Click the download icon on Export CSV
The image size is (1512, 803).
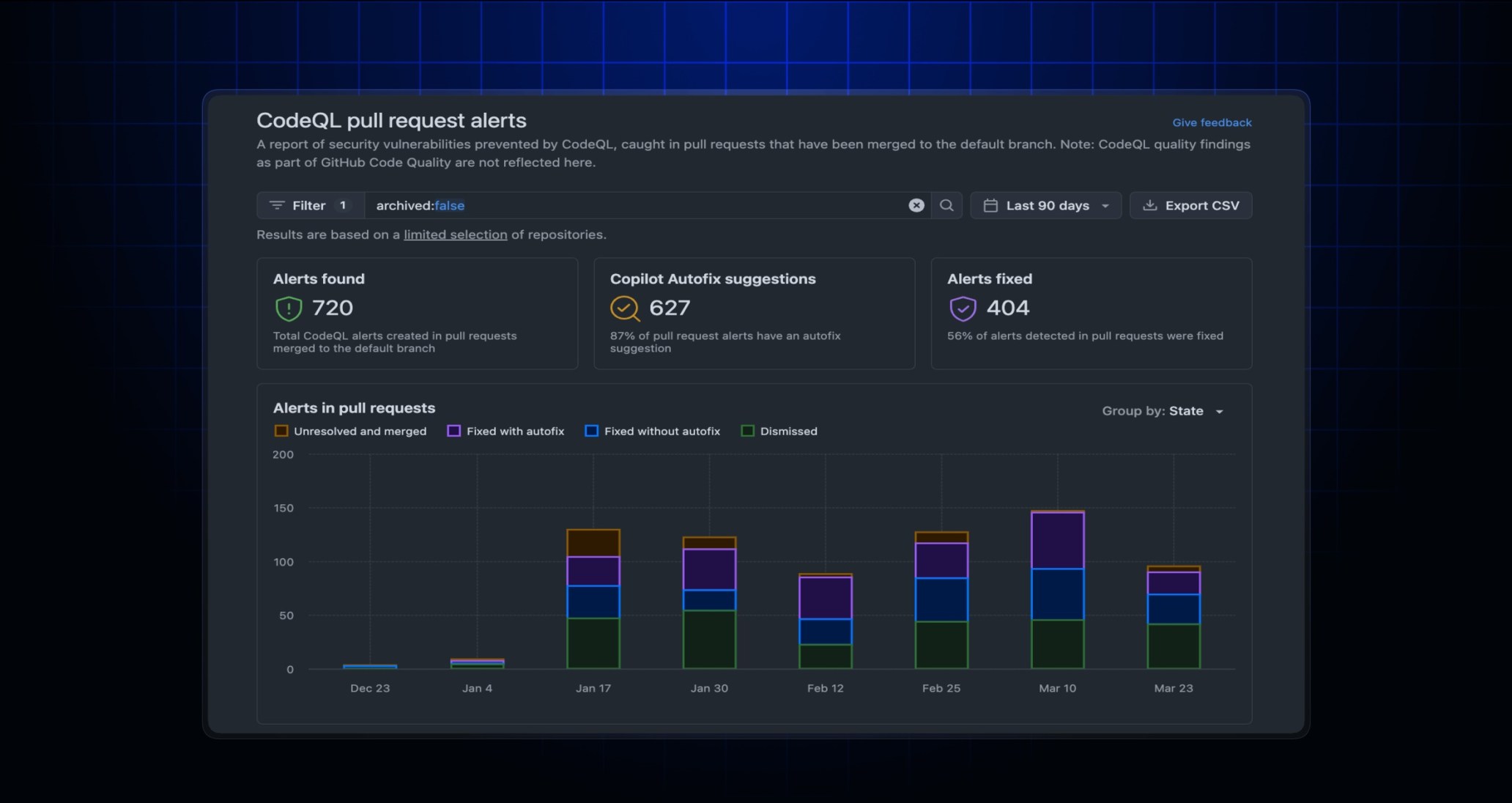pos(1150,205)
